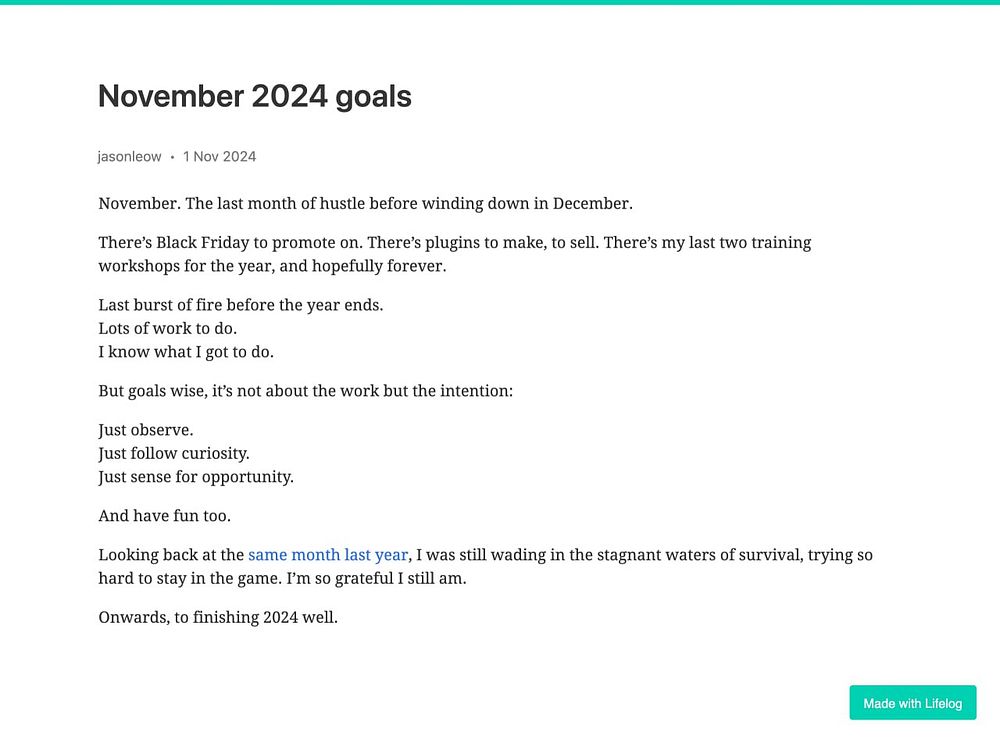
Task: Click the "November 2024 goals" post title
Action: [254, 96]
